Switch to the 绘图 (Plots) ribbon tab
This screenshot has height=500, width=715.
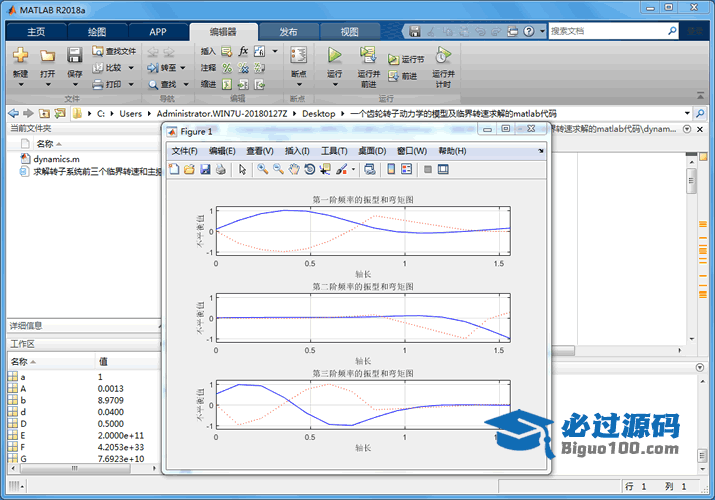(97, 32)
